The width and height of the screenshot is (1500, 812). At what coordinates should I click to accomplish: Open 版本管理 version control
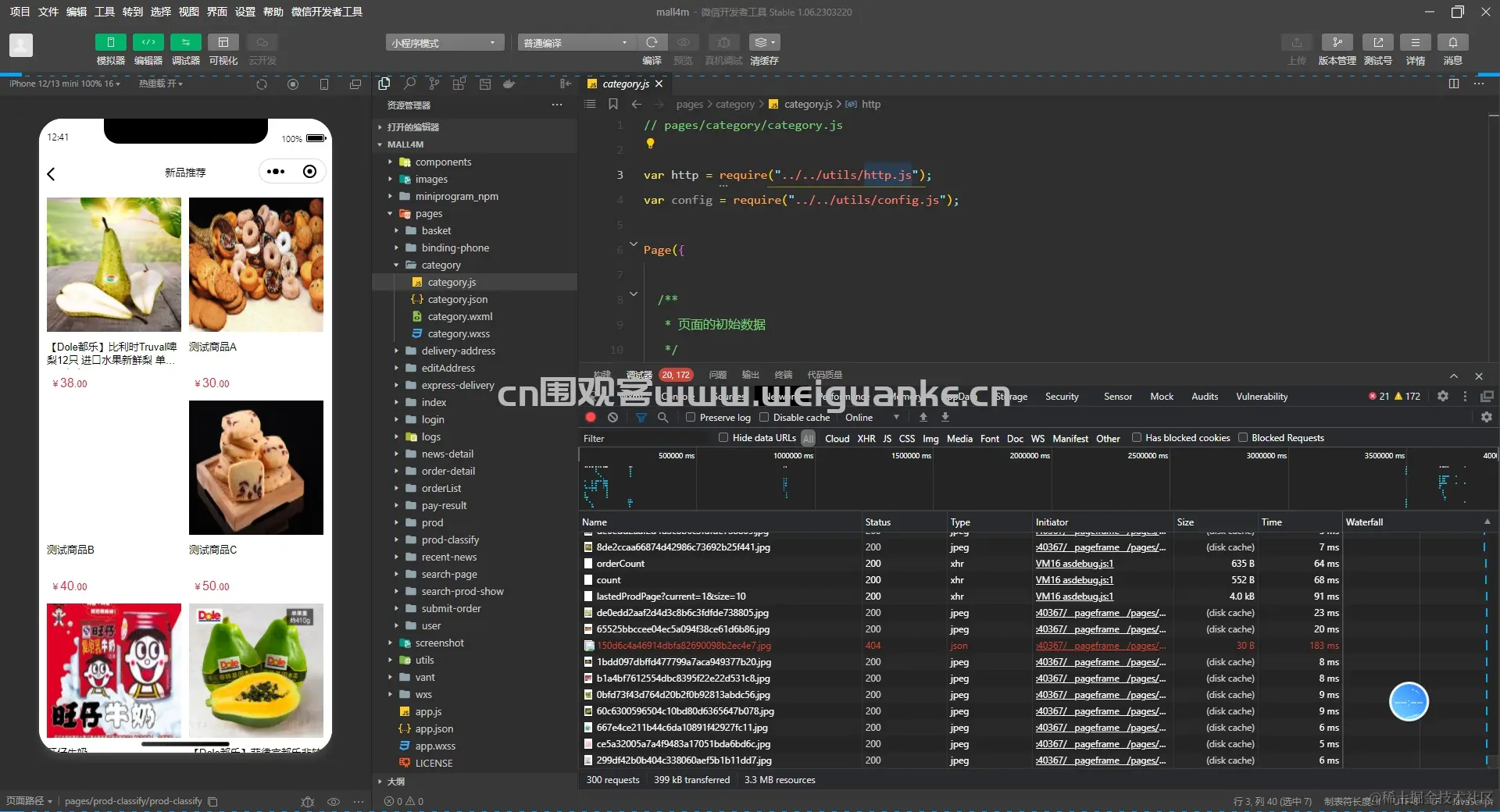pyautogui.click(x=1337, y=42)
